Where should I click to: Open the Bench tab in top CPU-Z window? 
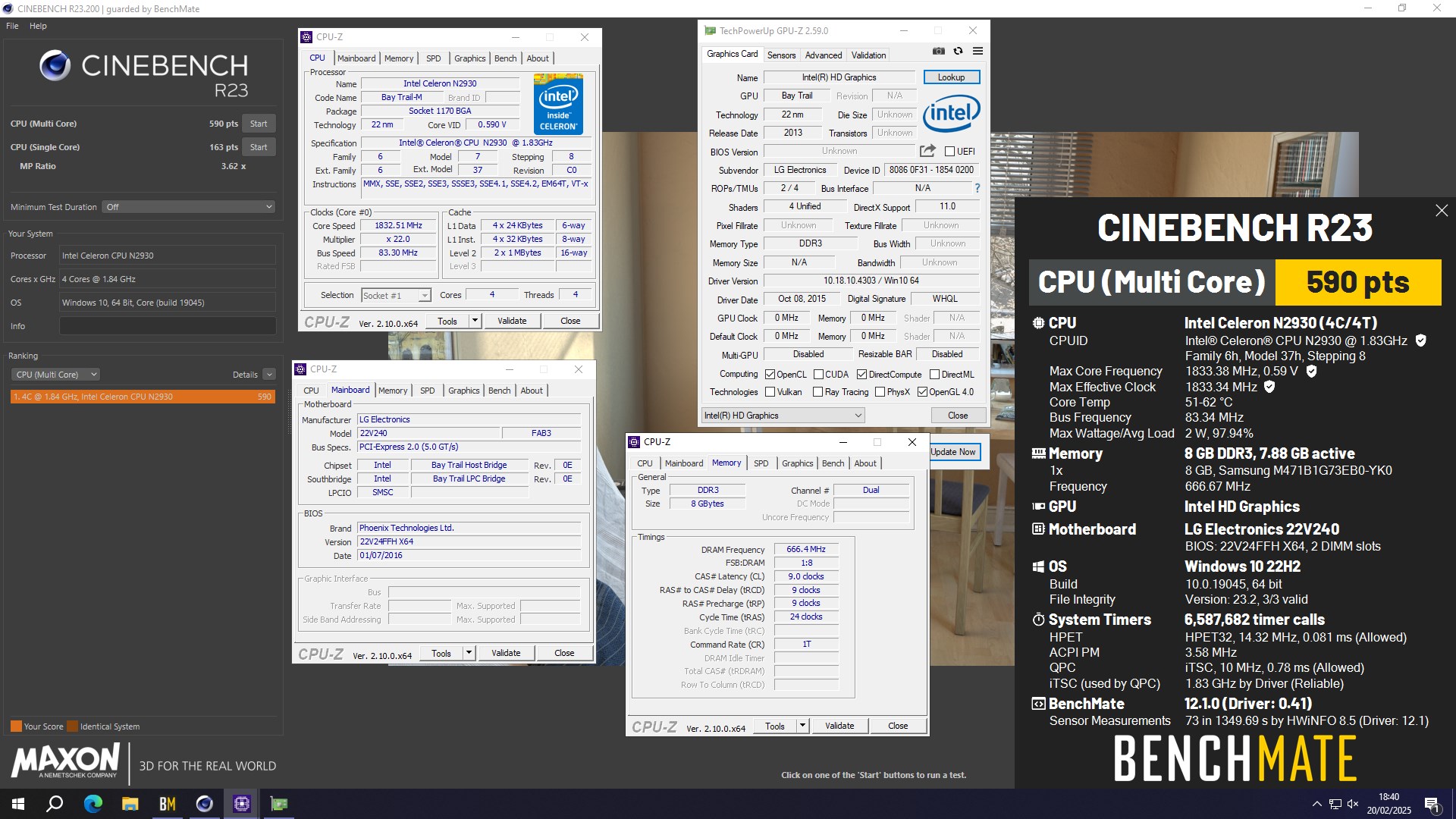click(505, 58)
